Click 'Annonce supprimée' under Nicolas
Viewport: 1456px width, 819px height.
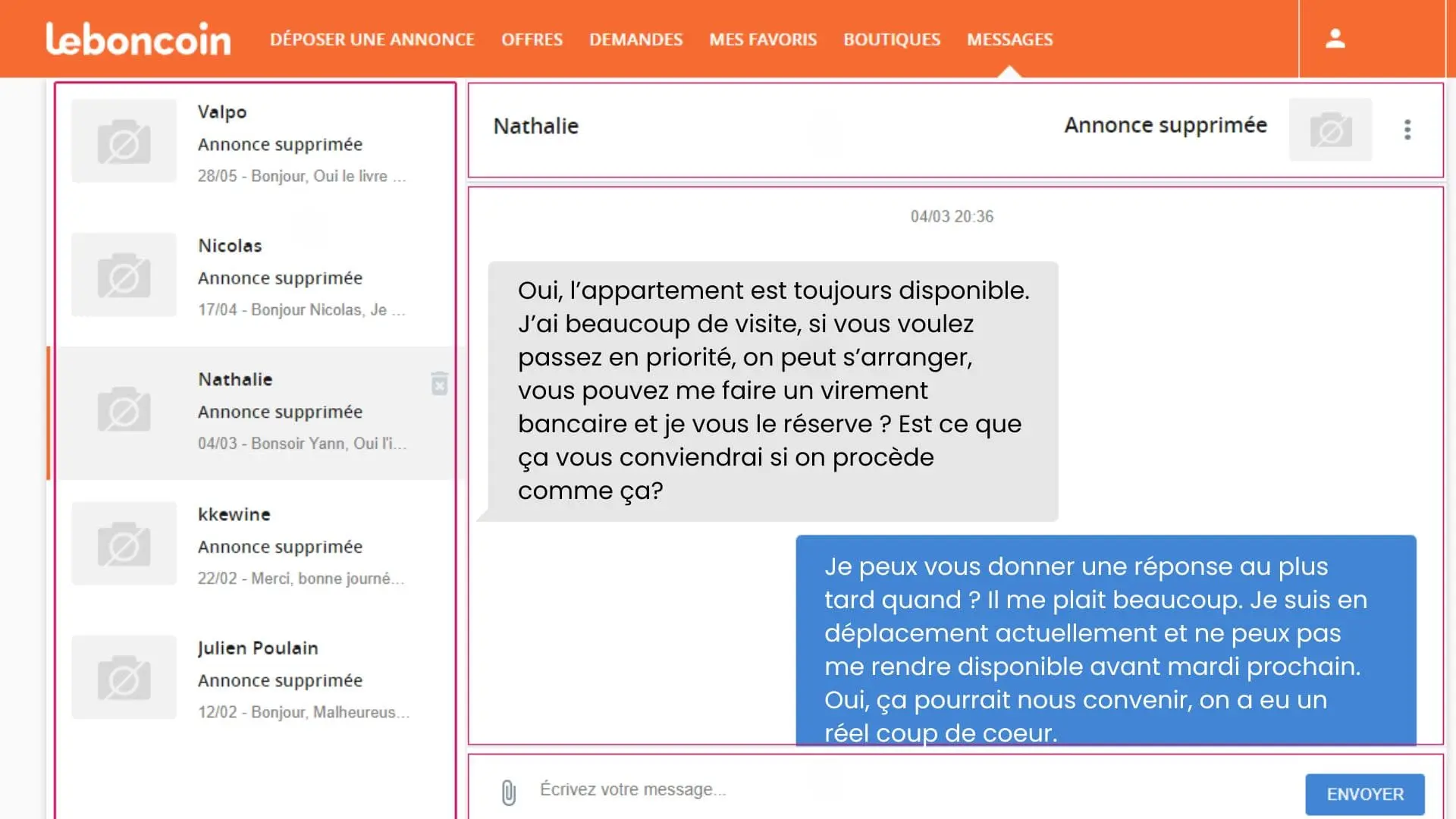tap(280, 278)
